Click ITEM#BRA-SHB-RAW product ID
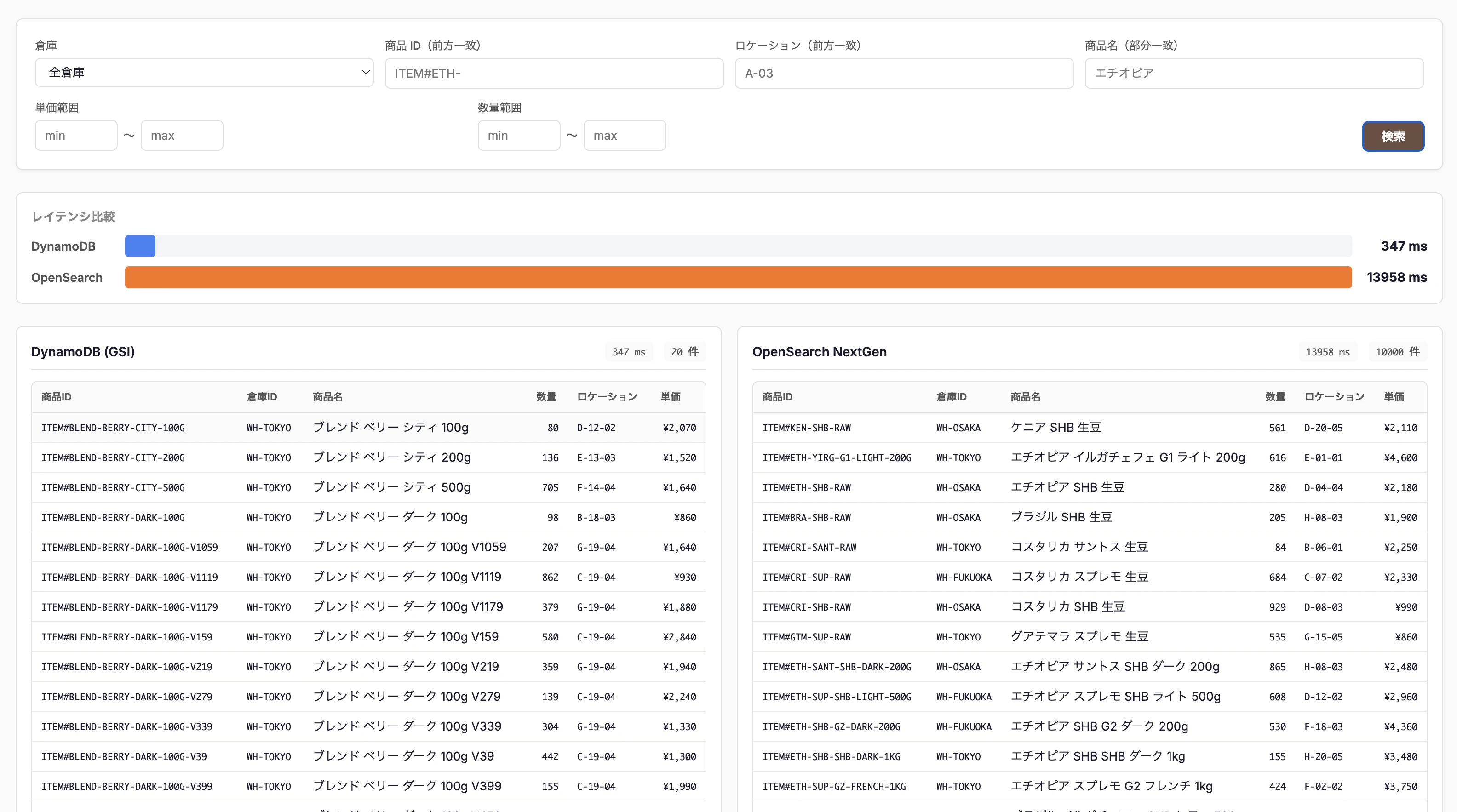 tap(807, 517)
